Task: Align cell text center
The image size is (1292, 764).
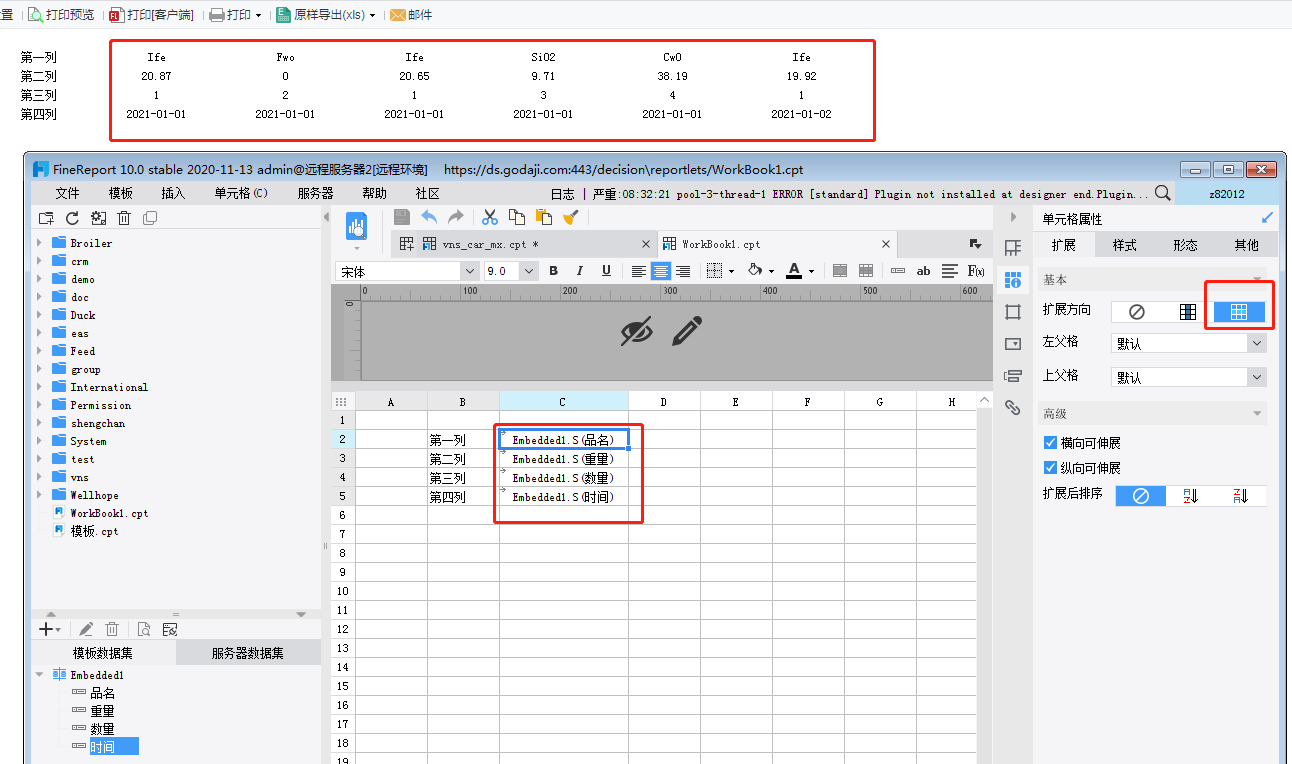Action: pos(661,271)
